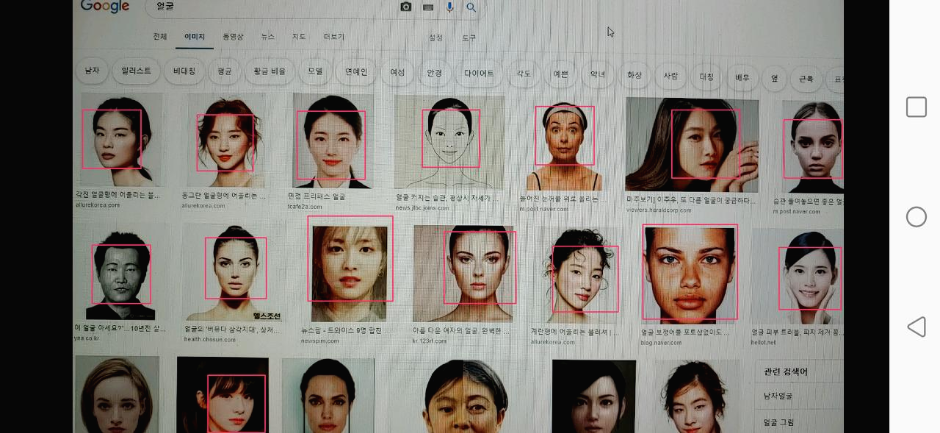Open the 면접 프리패스 얼굴 thumbnail
940x433 pixels.
pos(333,142)
